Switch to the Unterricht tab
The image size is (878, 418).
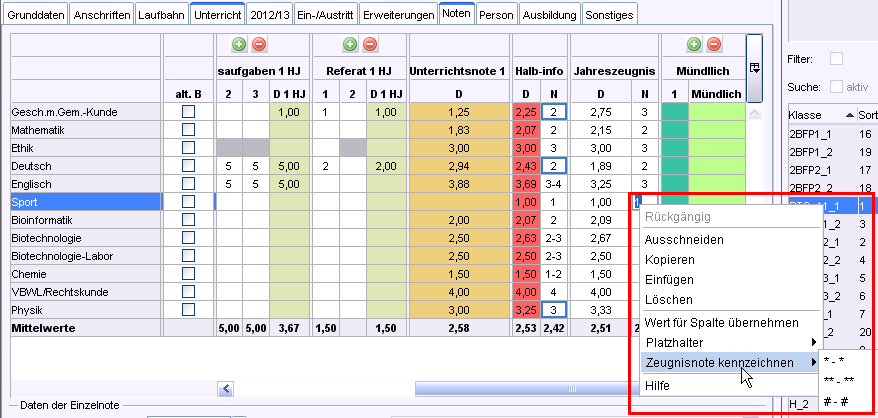pos(217,15)
